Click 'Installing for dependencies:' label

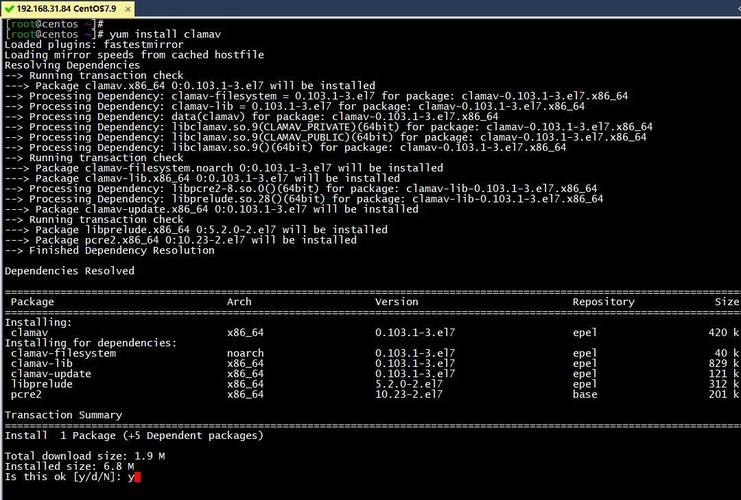pyautogui.click(x=91, y=343)
